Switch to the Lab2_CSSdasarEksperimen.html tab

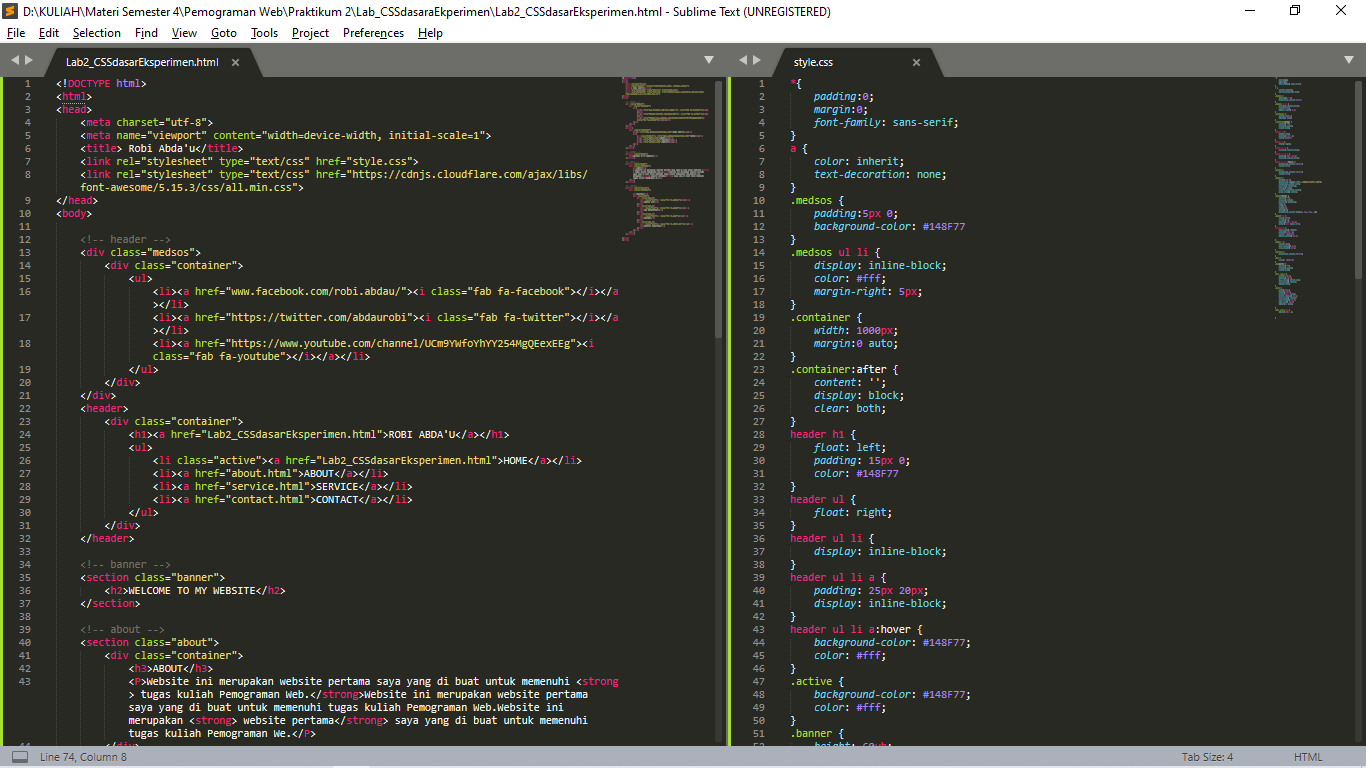click(142, 62)
